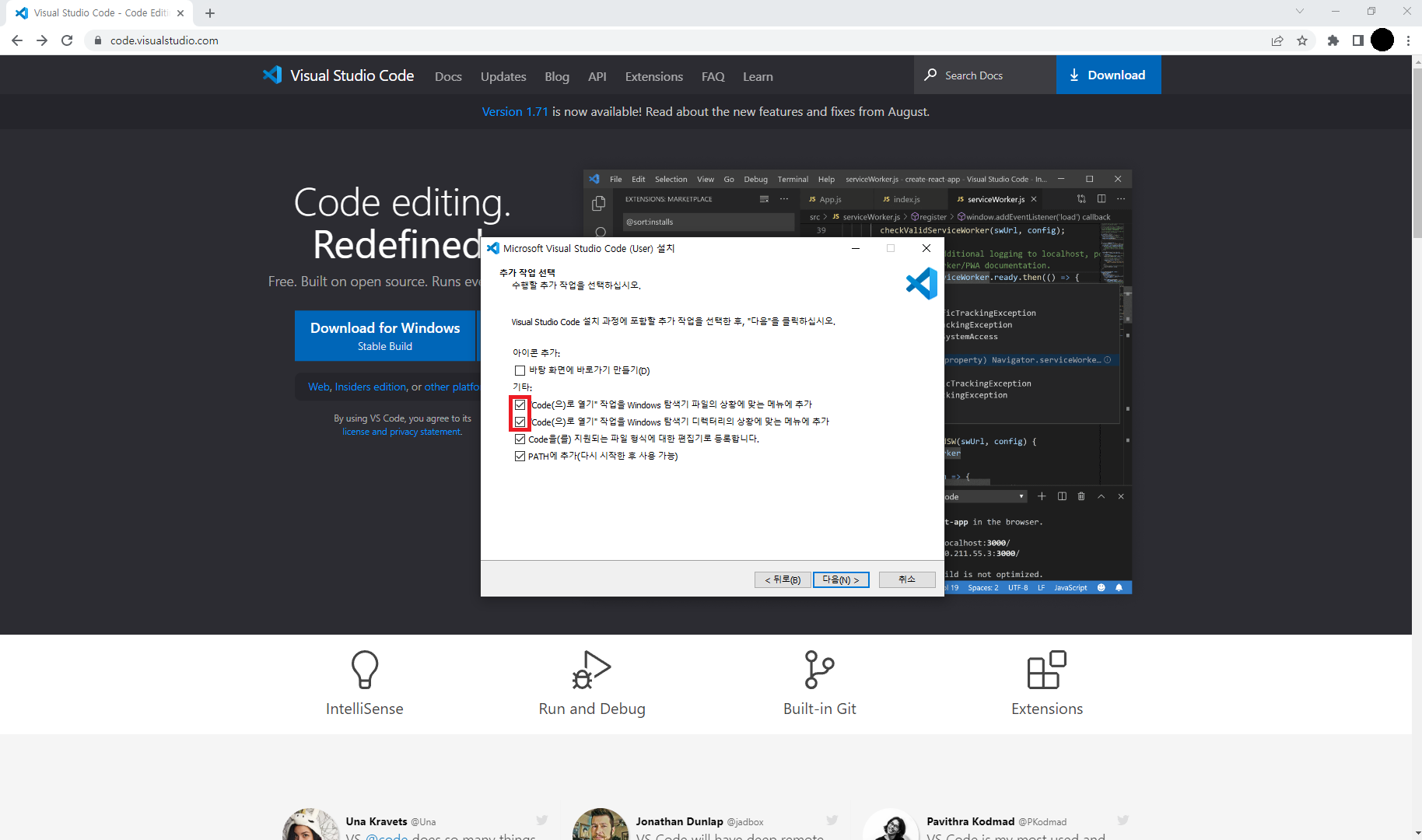1422x840 pixels.
Task: Open the API menu item
Action: pyautogui.click(x=597, y=76)
